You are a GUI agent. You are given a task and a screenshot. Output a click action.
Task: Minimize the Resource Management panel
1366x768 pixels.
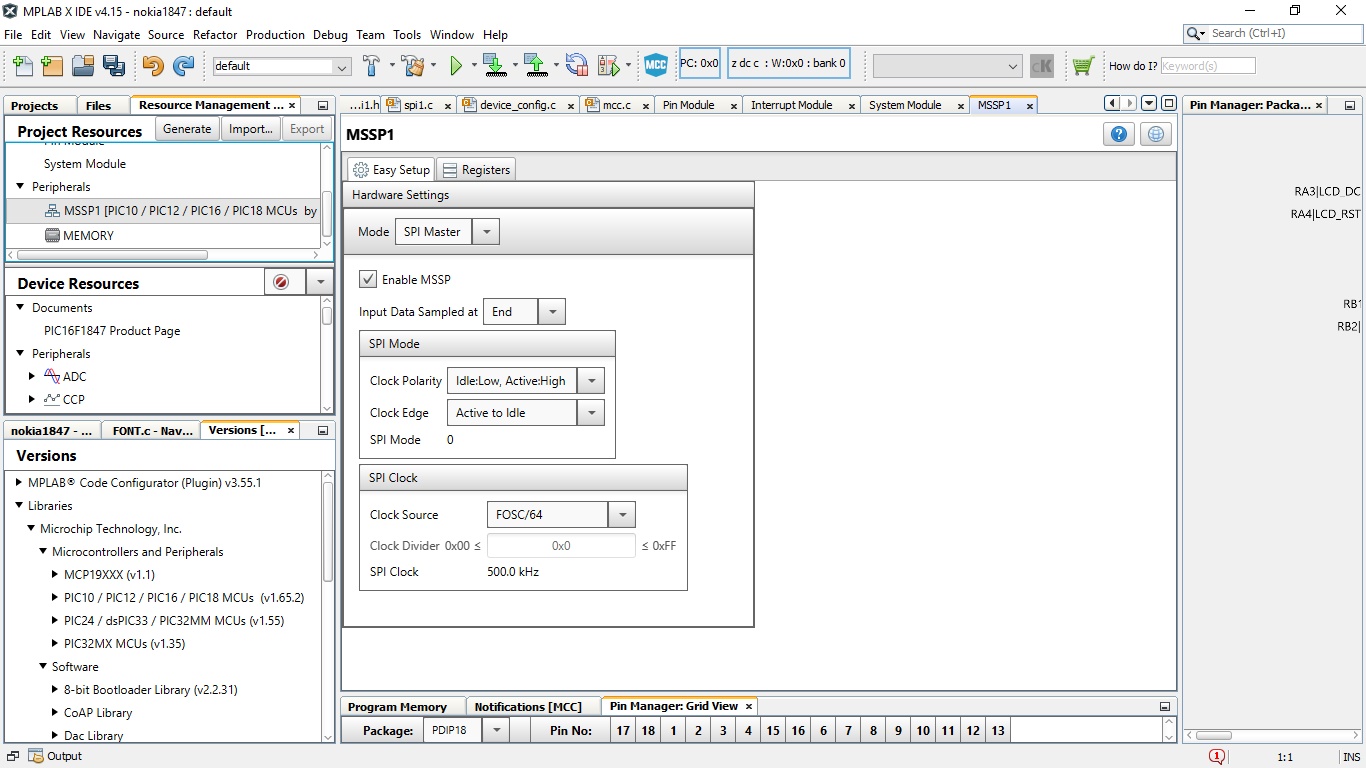click(322, 105)
